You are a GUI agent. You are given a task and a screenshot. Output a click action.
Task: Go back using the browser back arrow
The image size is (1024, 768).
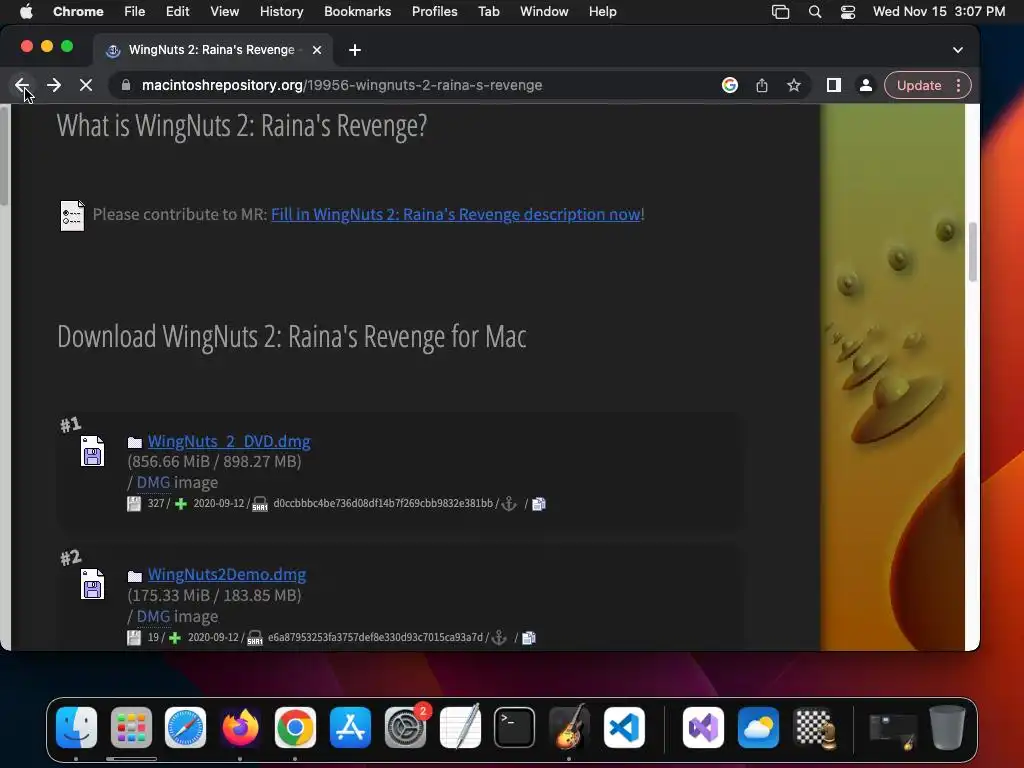point(22,85)
